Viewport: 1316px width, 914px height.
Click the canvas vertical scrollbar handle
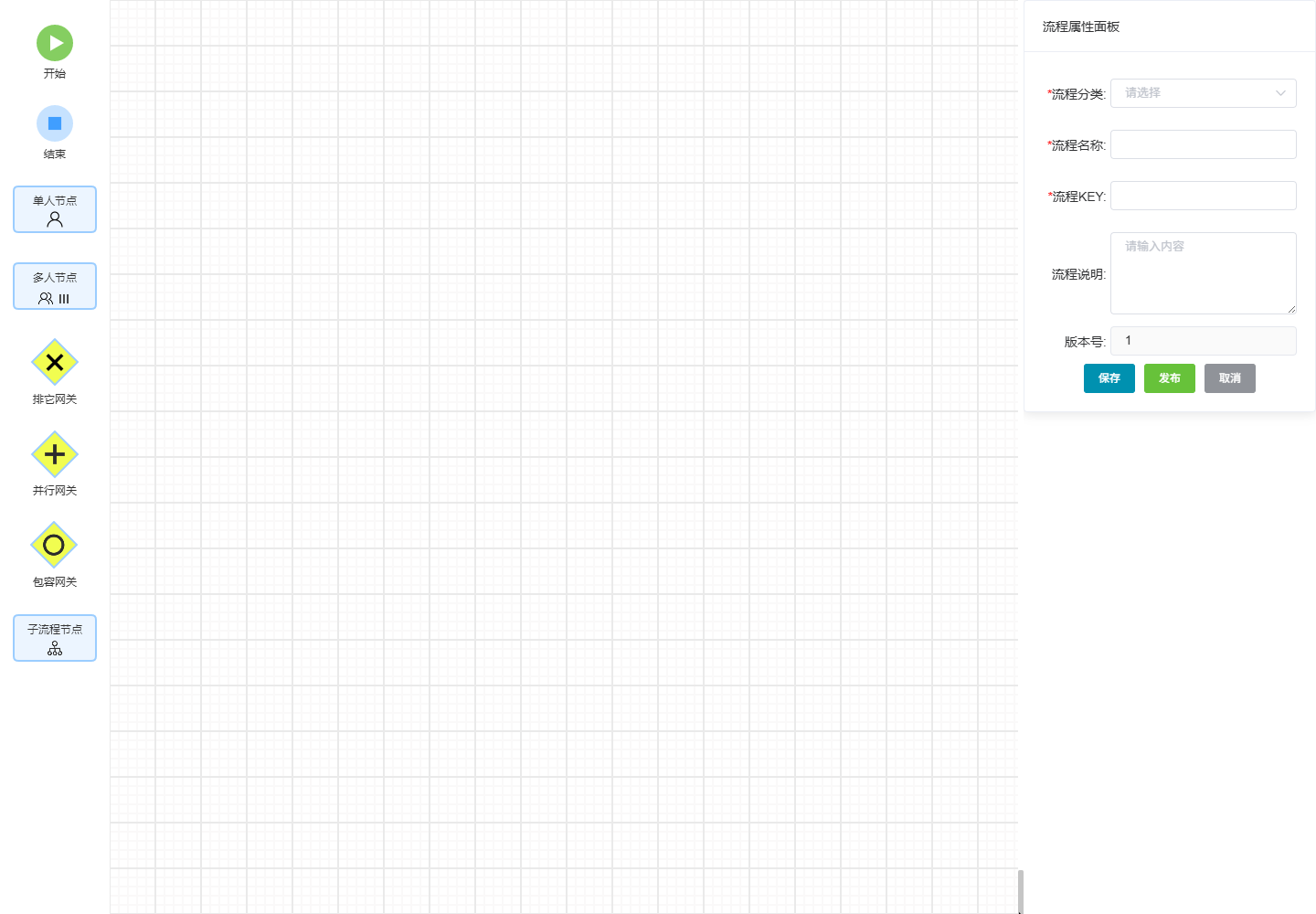pyautogui.click(x=1021, y=891)
